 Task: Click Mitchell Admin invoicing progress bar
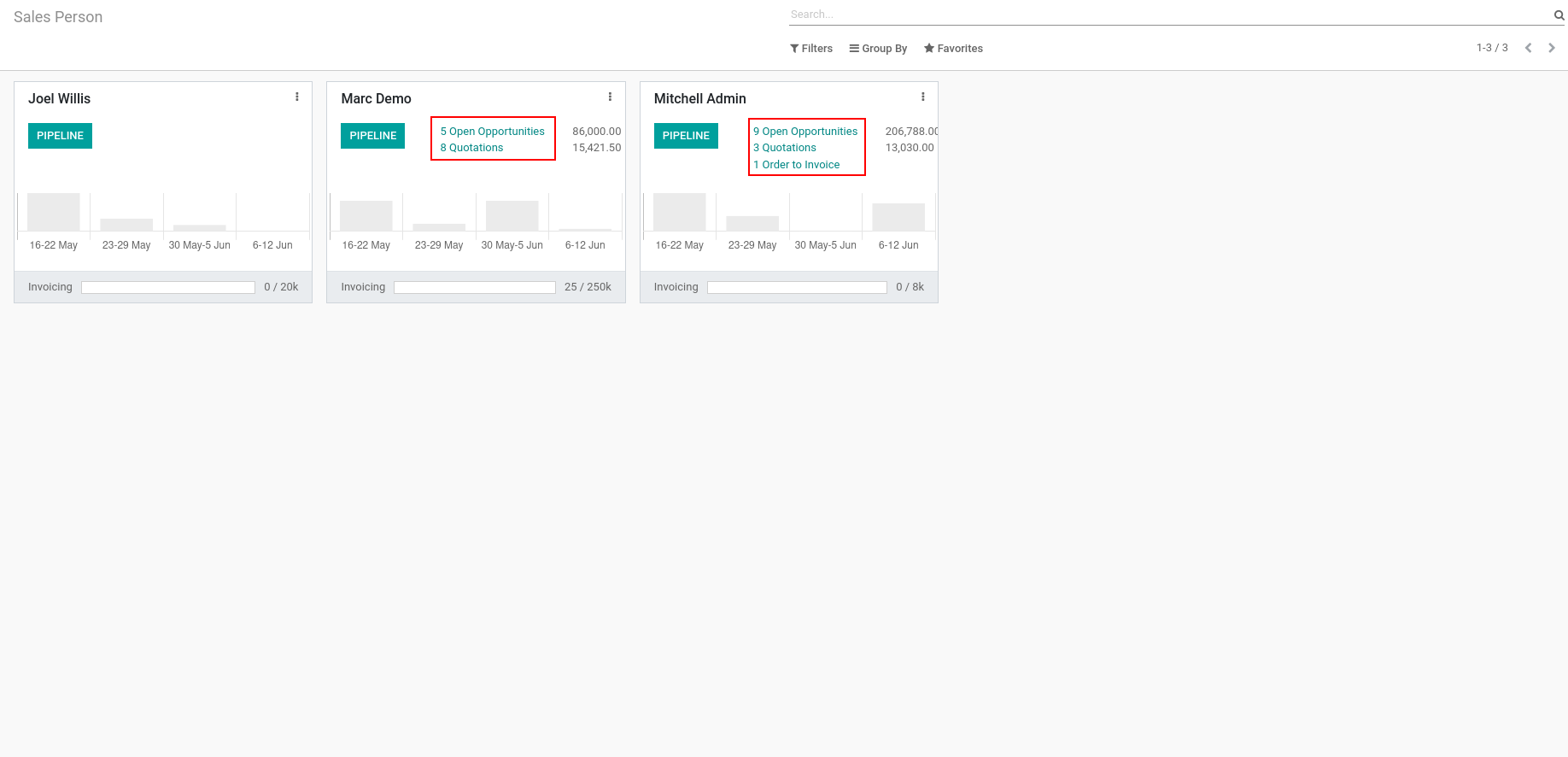[797, 288]
